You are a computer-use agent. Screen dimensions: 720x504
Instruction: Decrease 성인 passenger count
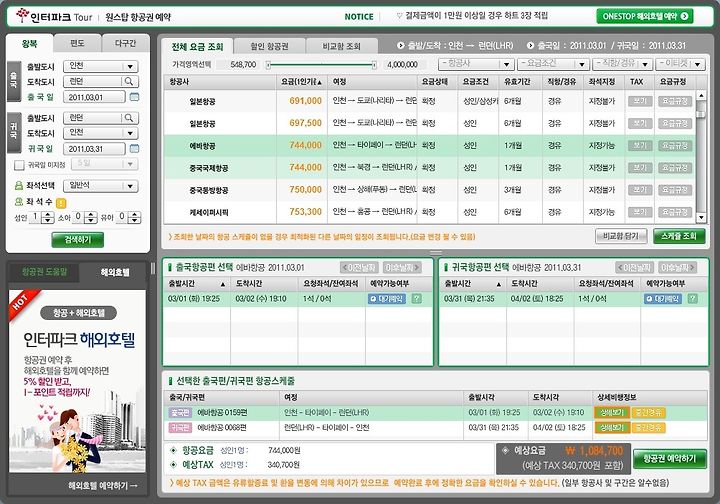click(x=48, y=220)
